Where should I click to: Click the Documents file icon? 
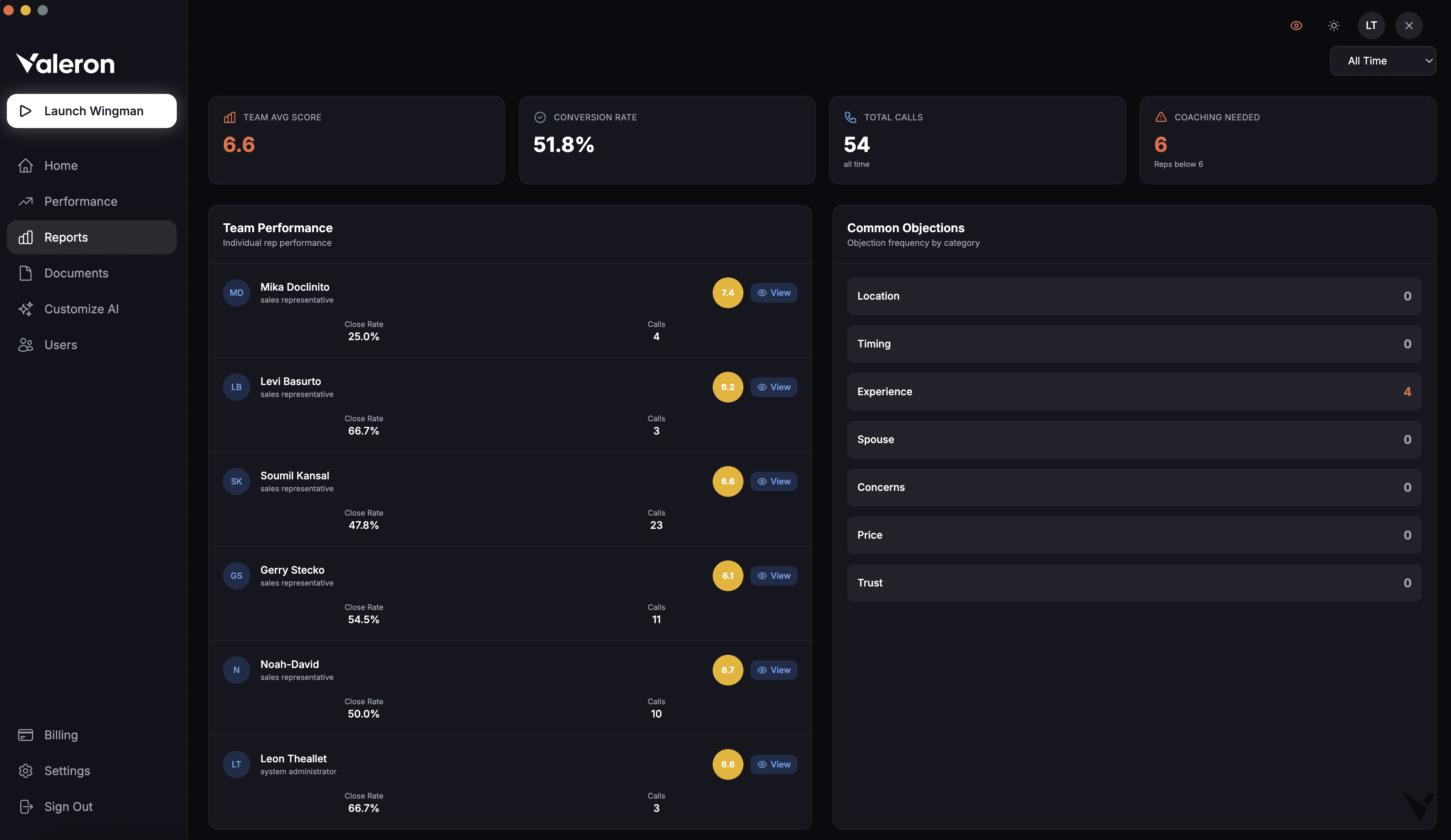coord(25,274)
